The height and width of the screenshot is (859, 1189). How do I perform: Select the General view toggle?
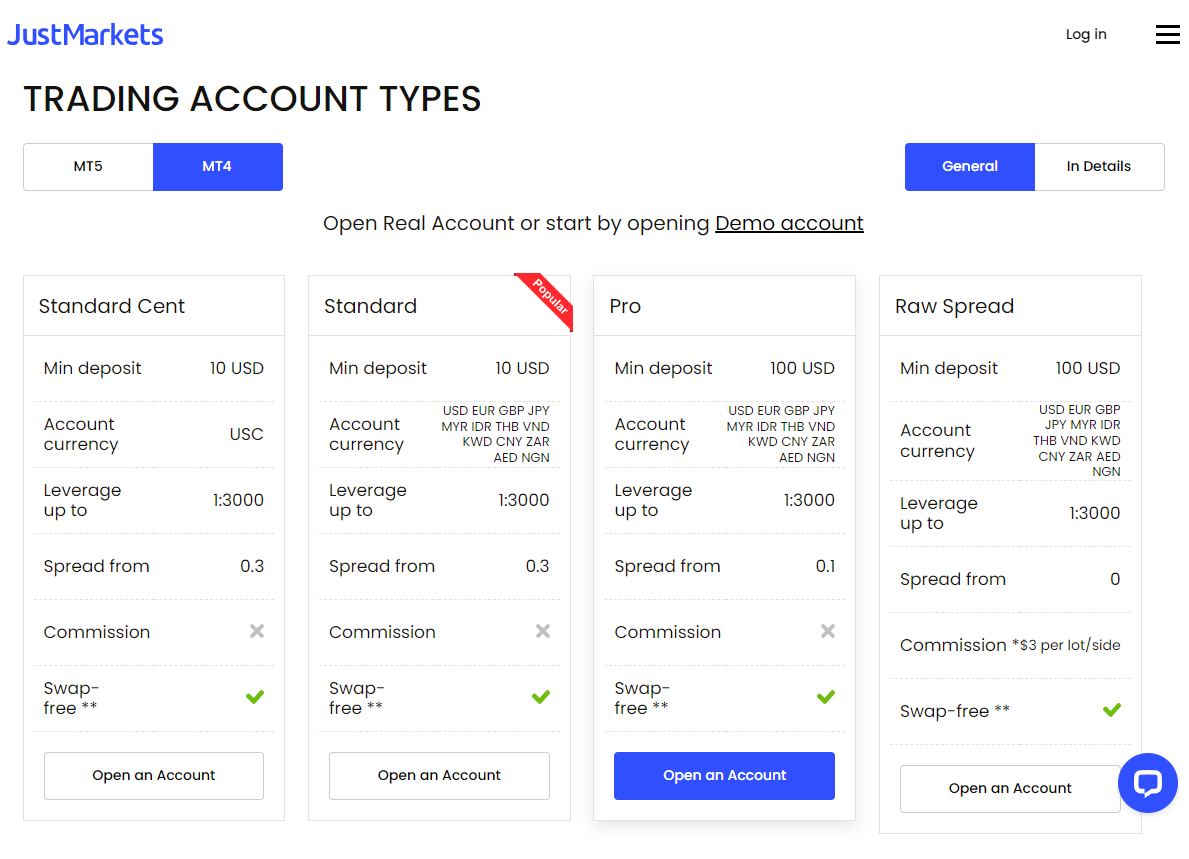coord(969,167)
